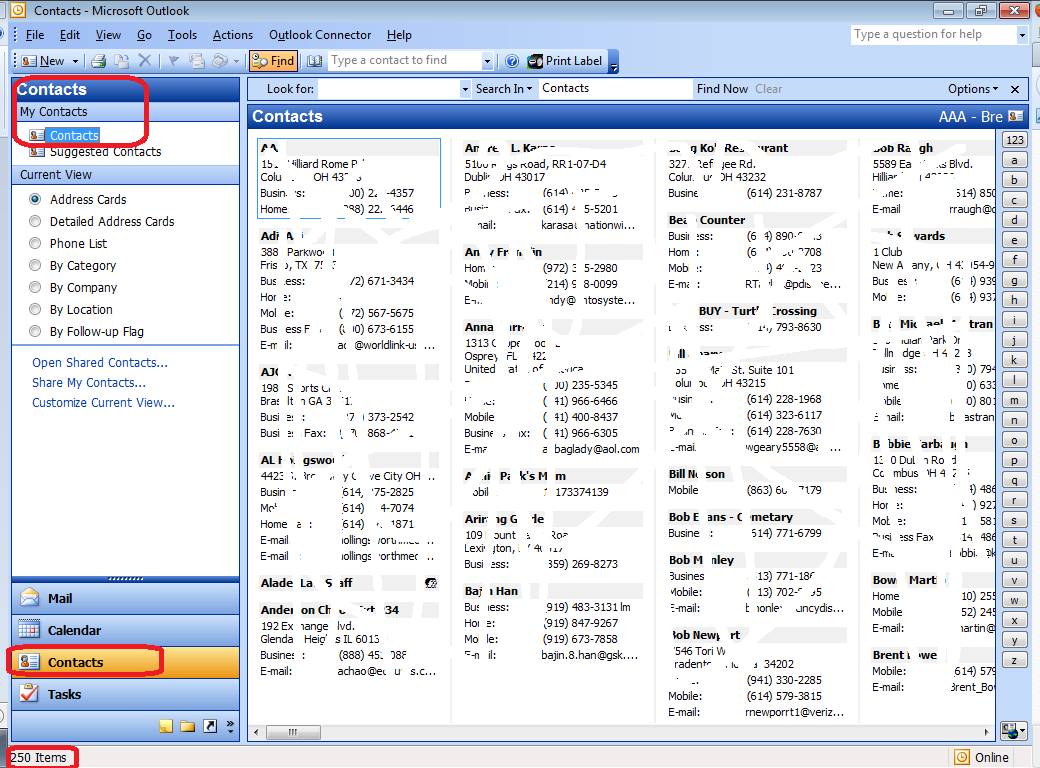Viewport: 1040px width, 768px height.
Task: Open the View menu
Action: 108,35
